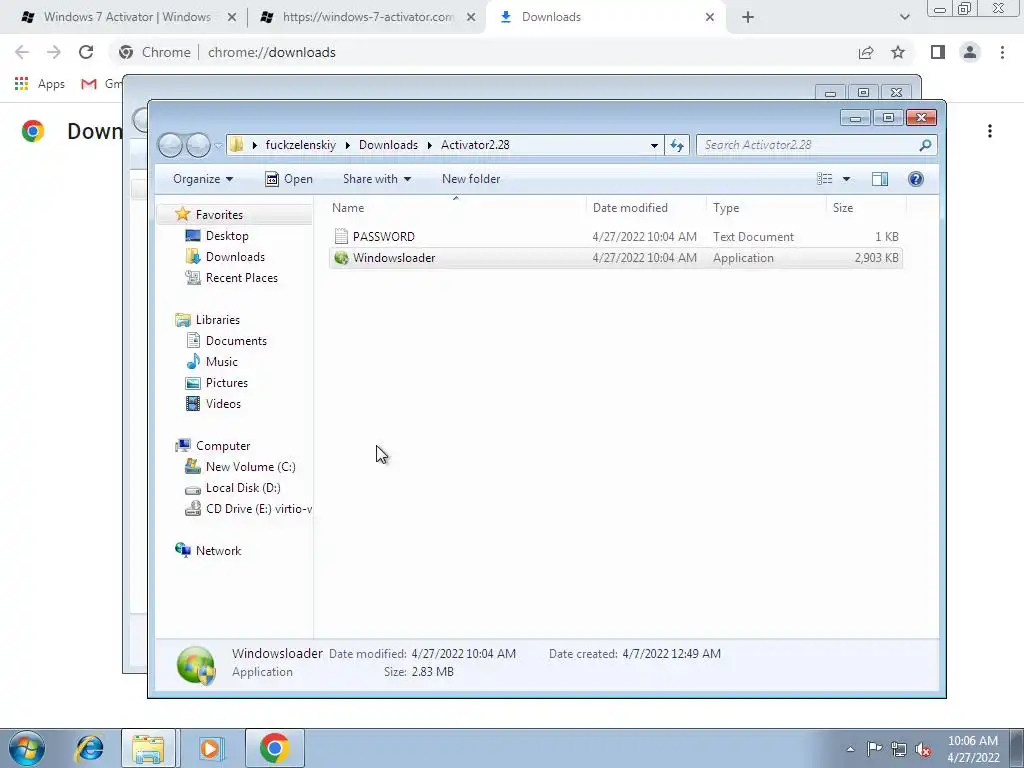Screen dimensions: 1024x768
Task: Open recent locations dropdown near nav arrows
Action: click(x=218, y=146)
